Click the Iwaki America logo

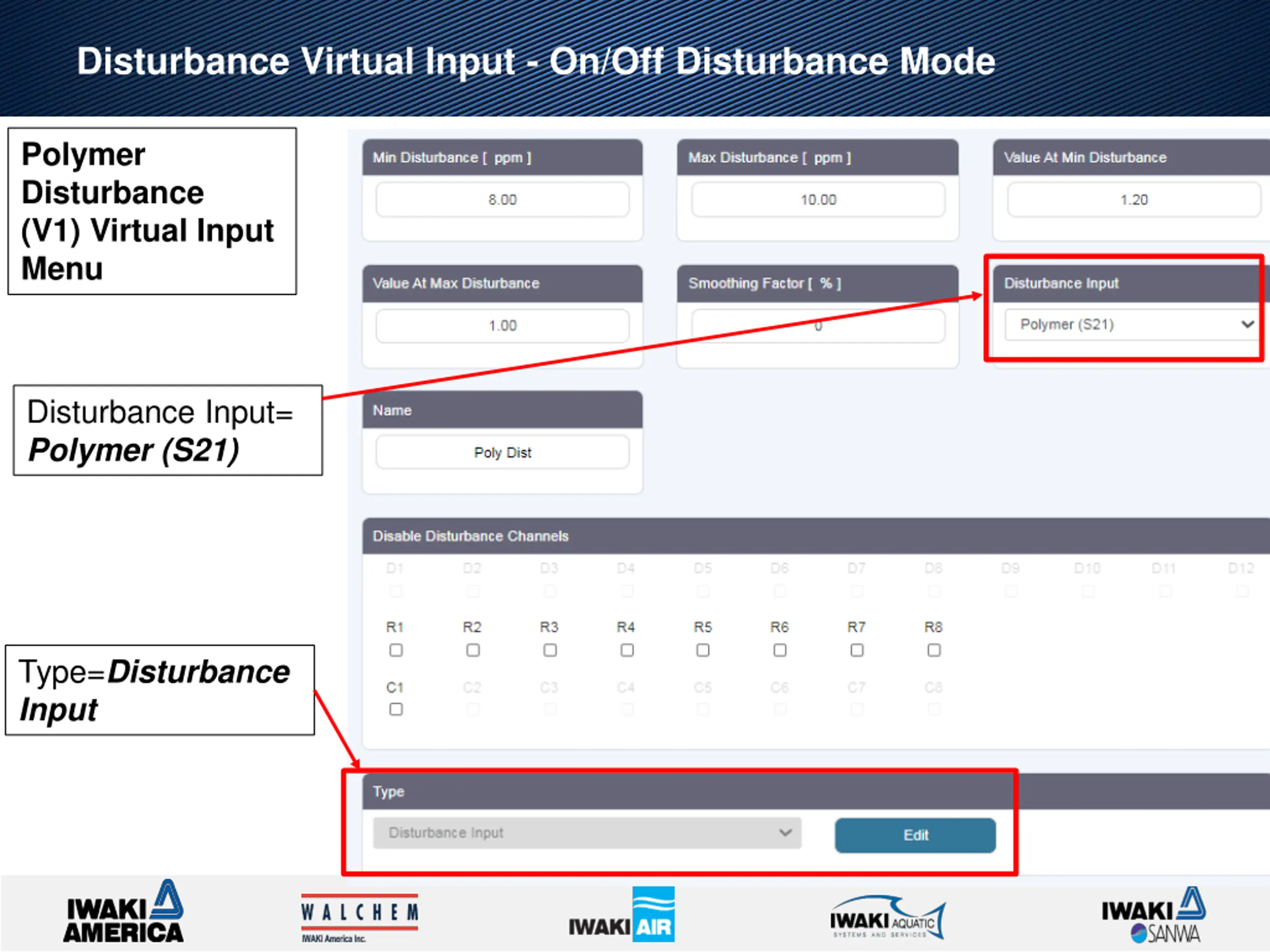click(x=124, y=912)
